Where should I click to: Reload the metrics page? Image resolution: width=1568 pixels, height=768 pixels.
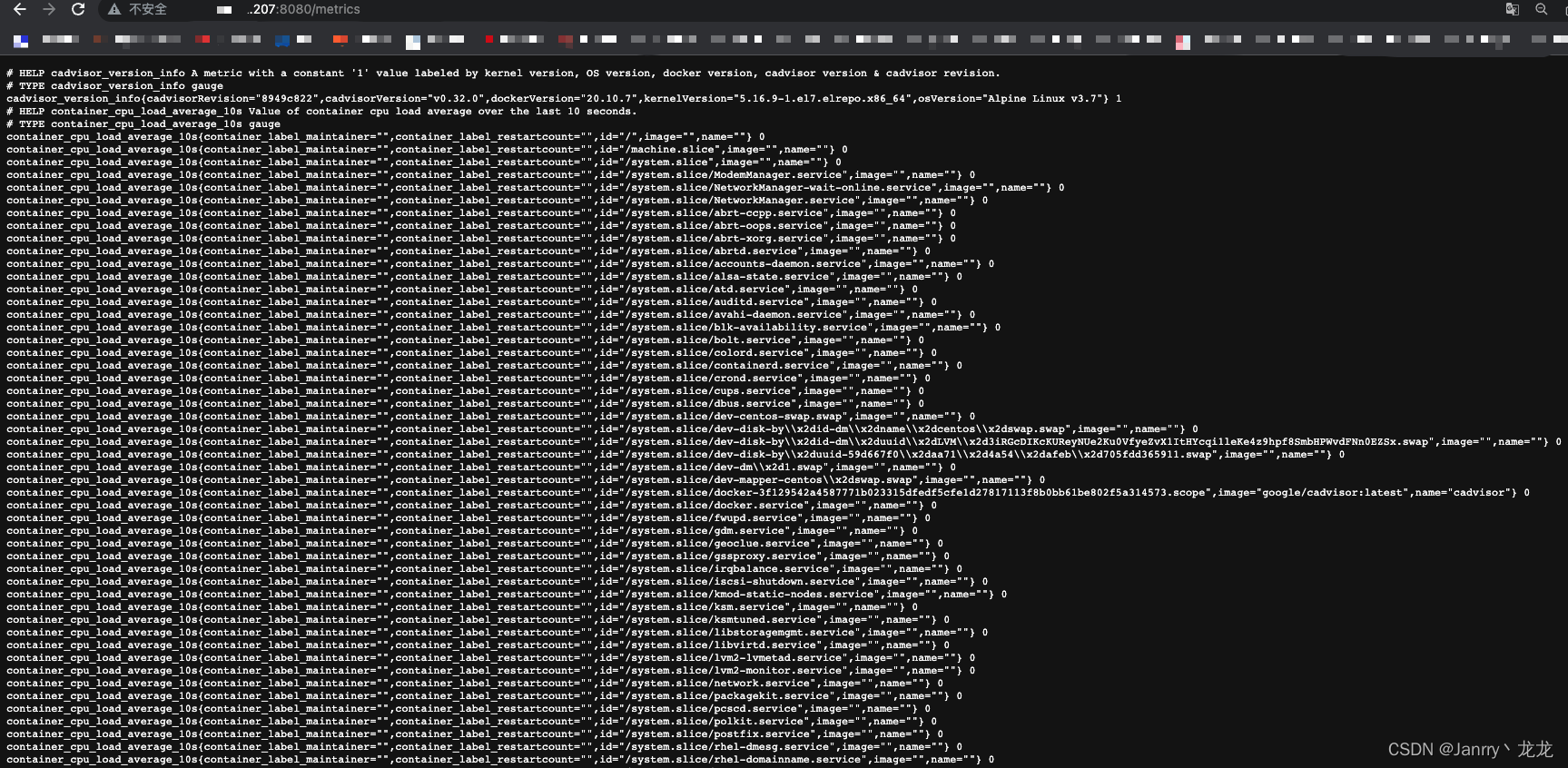coord(78,9)
